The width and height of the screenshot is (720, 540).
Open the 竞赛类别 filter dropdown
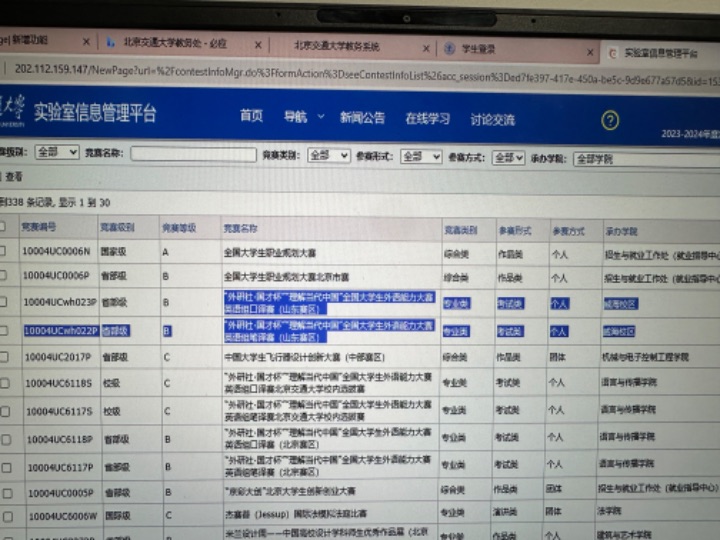click(329, 156)
